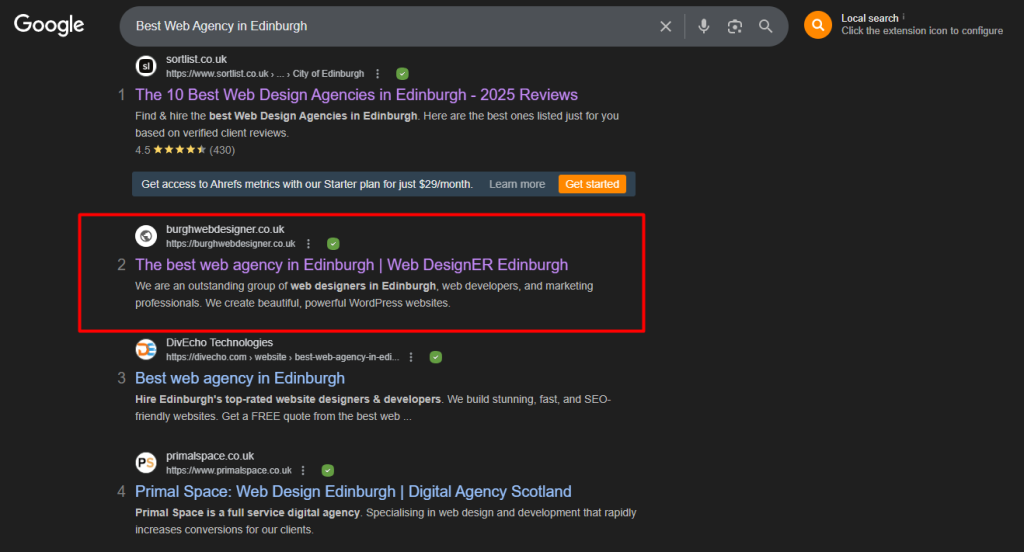Click the orange Local search extension icon
1024x552 pixels.
818,25
